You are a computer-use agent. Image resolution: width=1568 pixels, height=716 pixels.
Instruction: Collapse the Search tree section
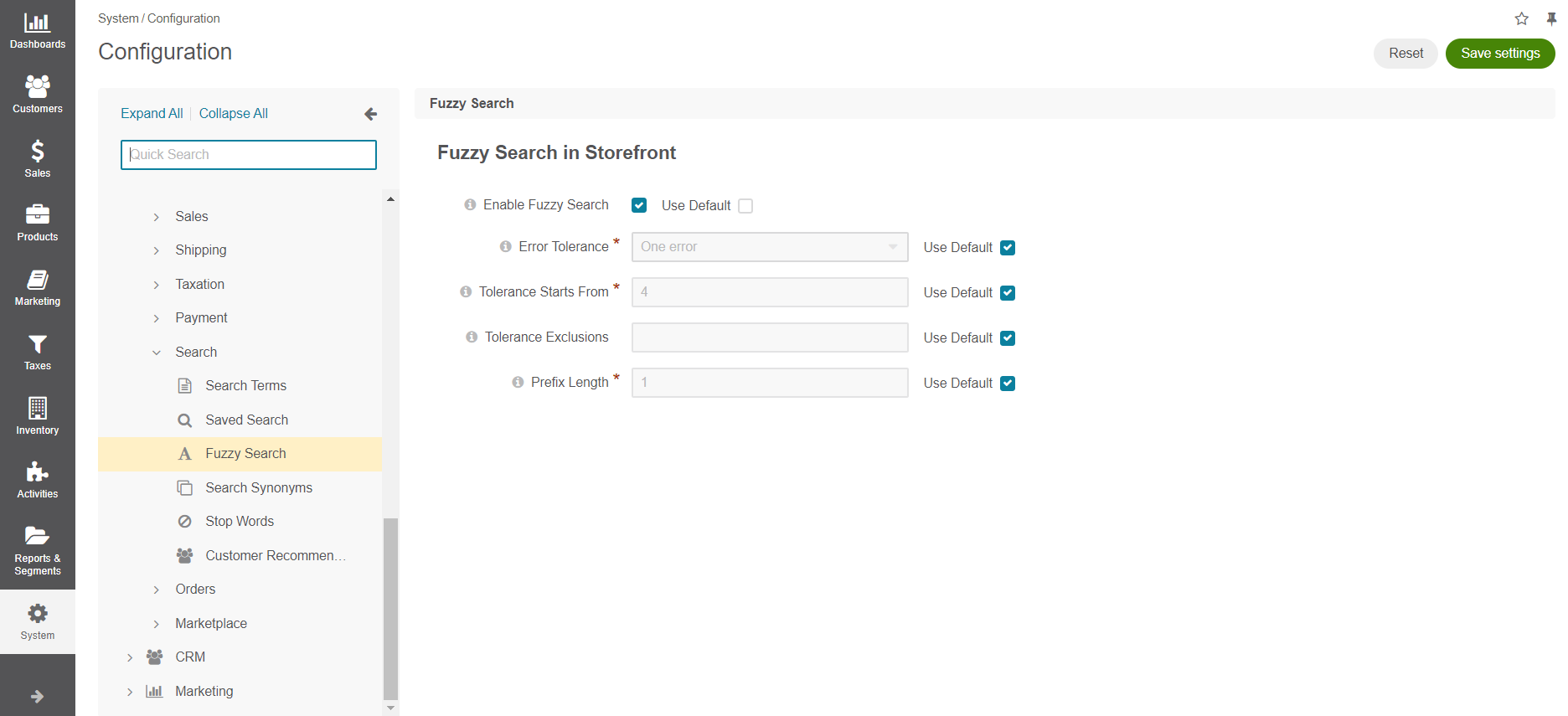tap(156, 353)
